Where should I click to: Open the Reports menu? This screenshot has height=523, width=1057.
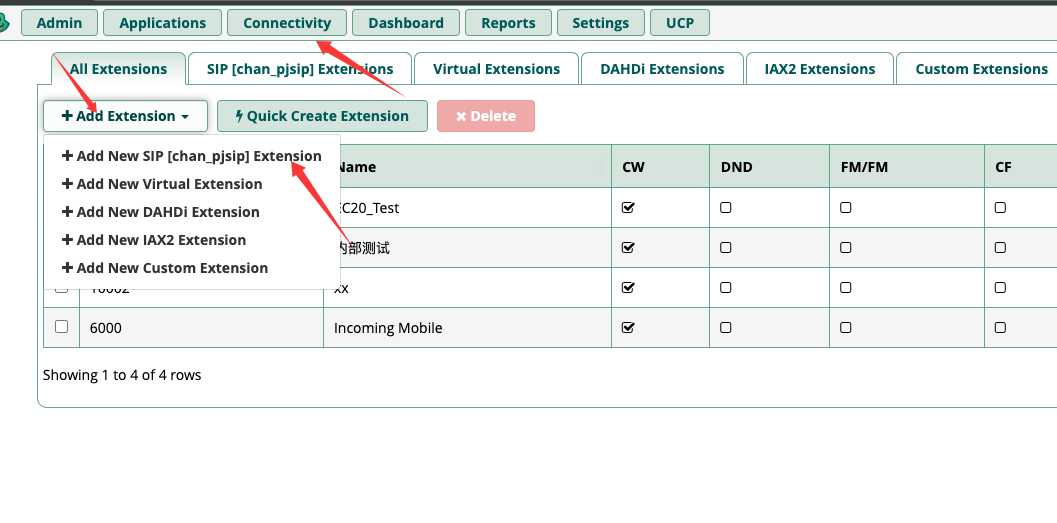pyautogui.click(x=508, y=23)
